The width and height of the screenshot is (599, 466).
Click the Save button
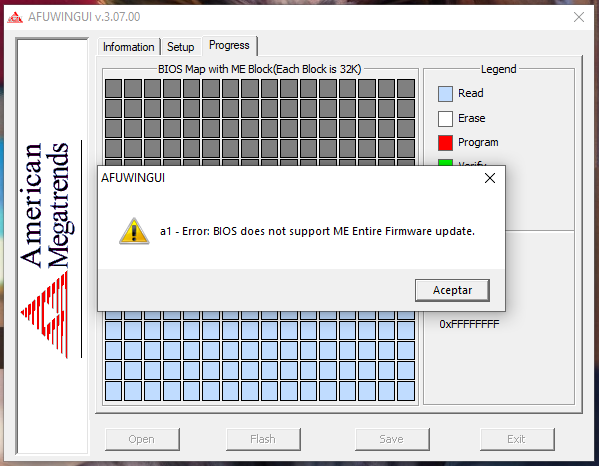click(x=392, y=439)
